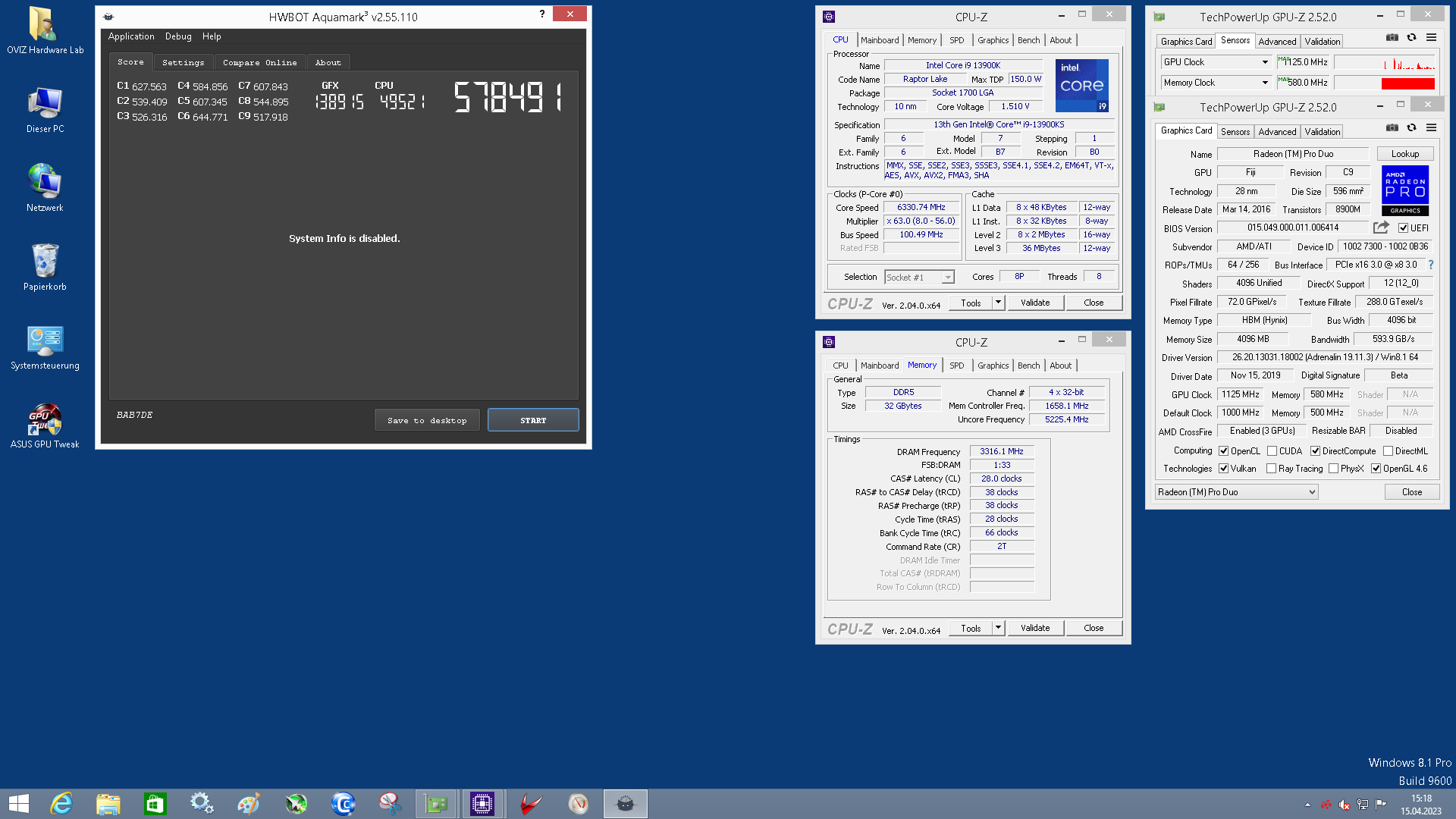
Task: Switch to GPU-Z via its taskbar icon
Action: 436,804
